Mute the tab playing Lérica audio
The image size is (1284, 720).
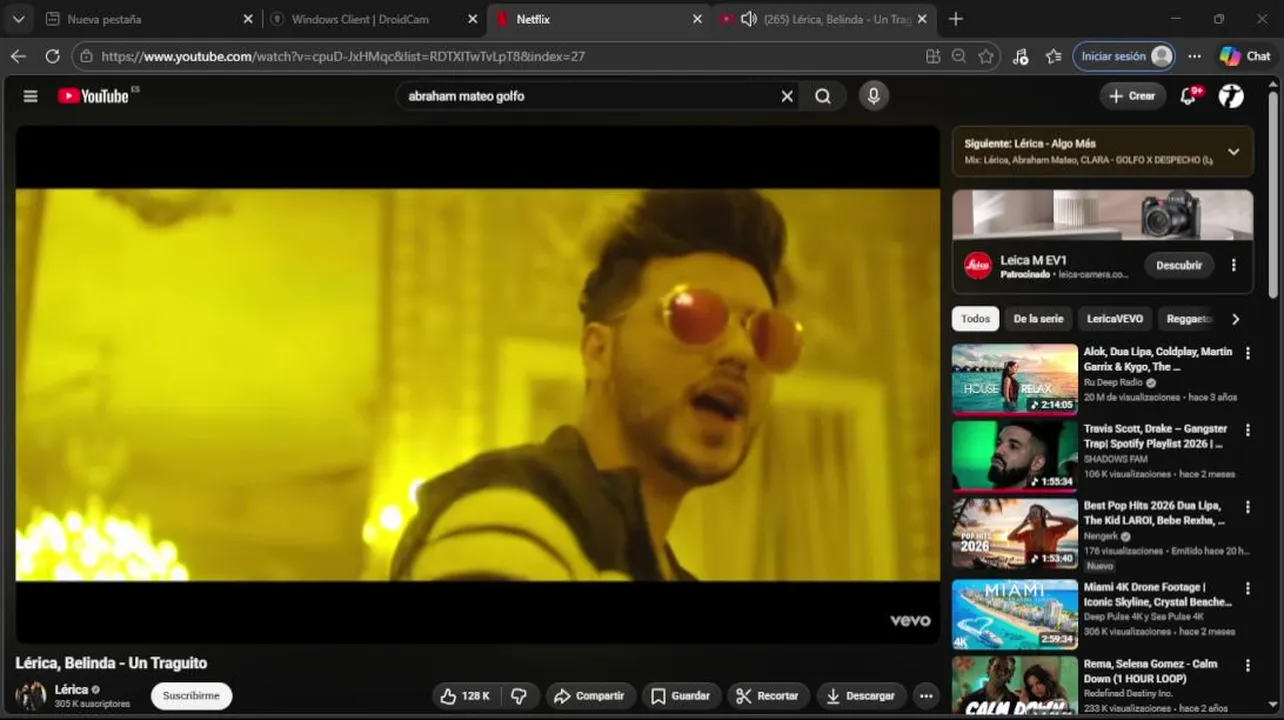[x=748, y=19]
